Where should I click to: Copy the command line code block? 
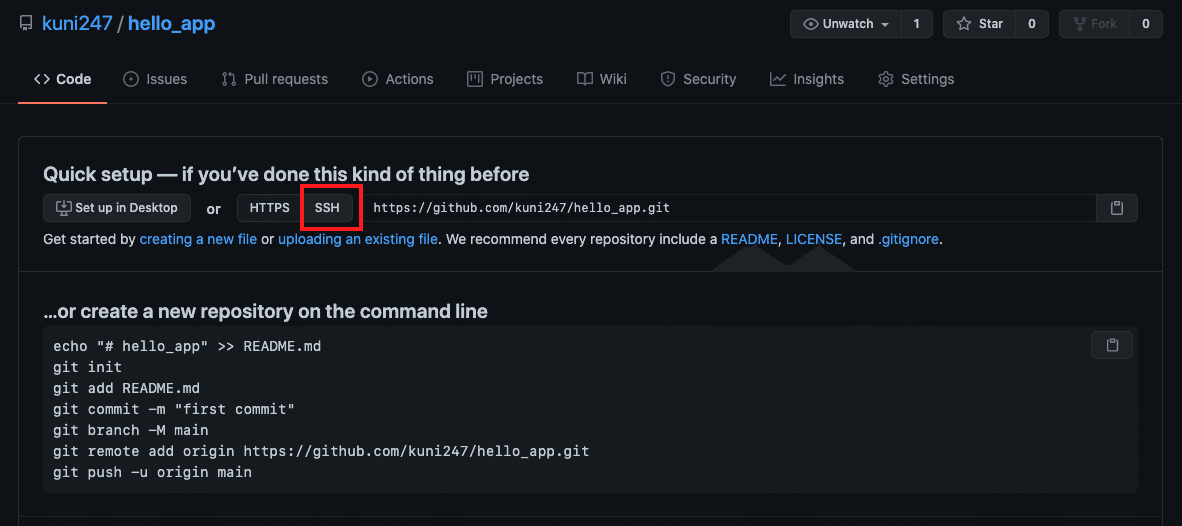1112,345
